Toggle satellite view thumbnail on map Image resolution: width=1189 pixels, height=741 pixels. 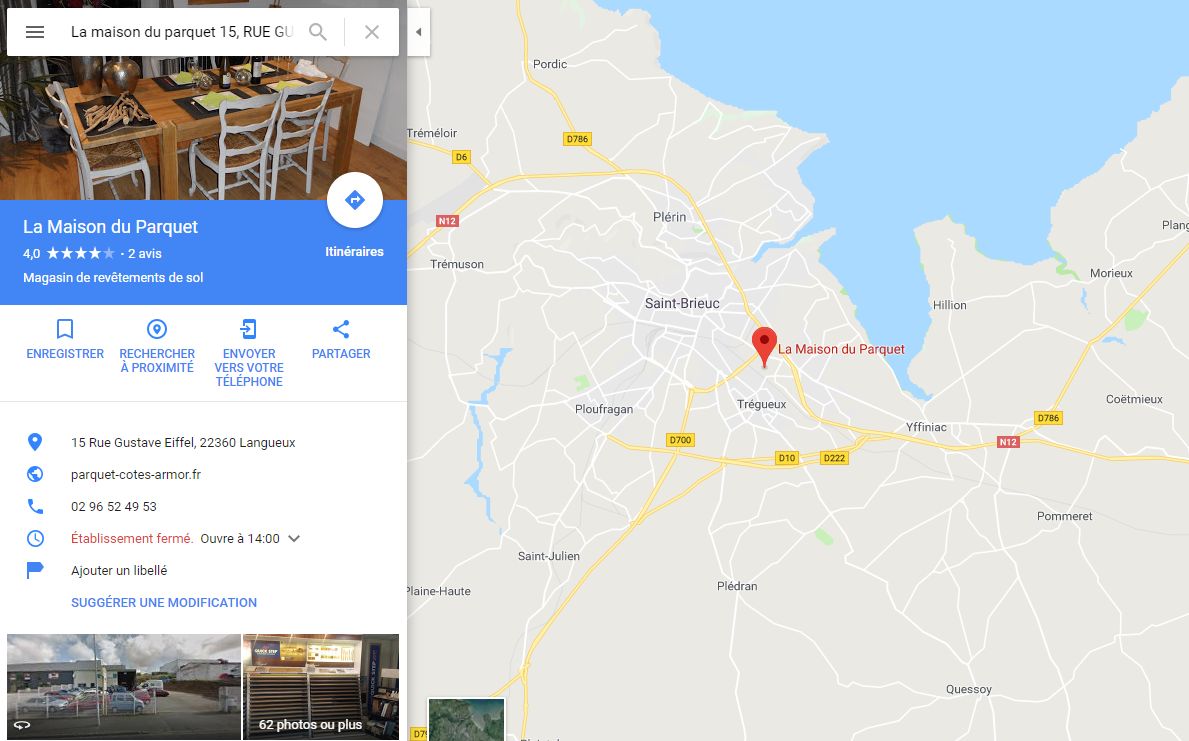[466, 720]
